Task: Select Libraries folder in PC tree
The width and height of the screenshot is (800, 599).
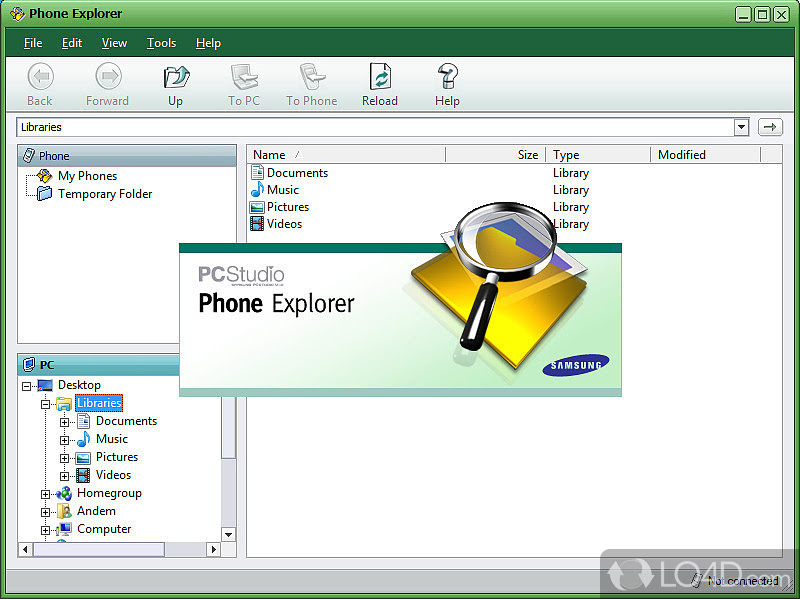Action: tap(99, 403)
